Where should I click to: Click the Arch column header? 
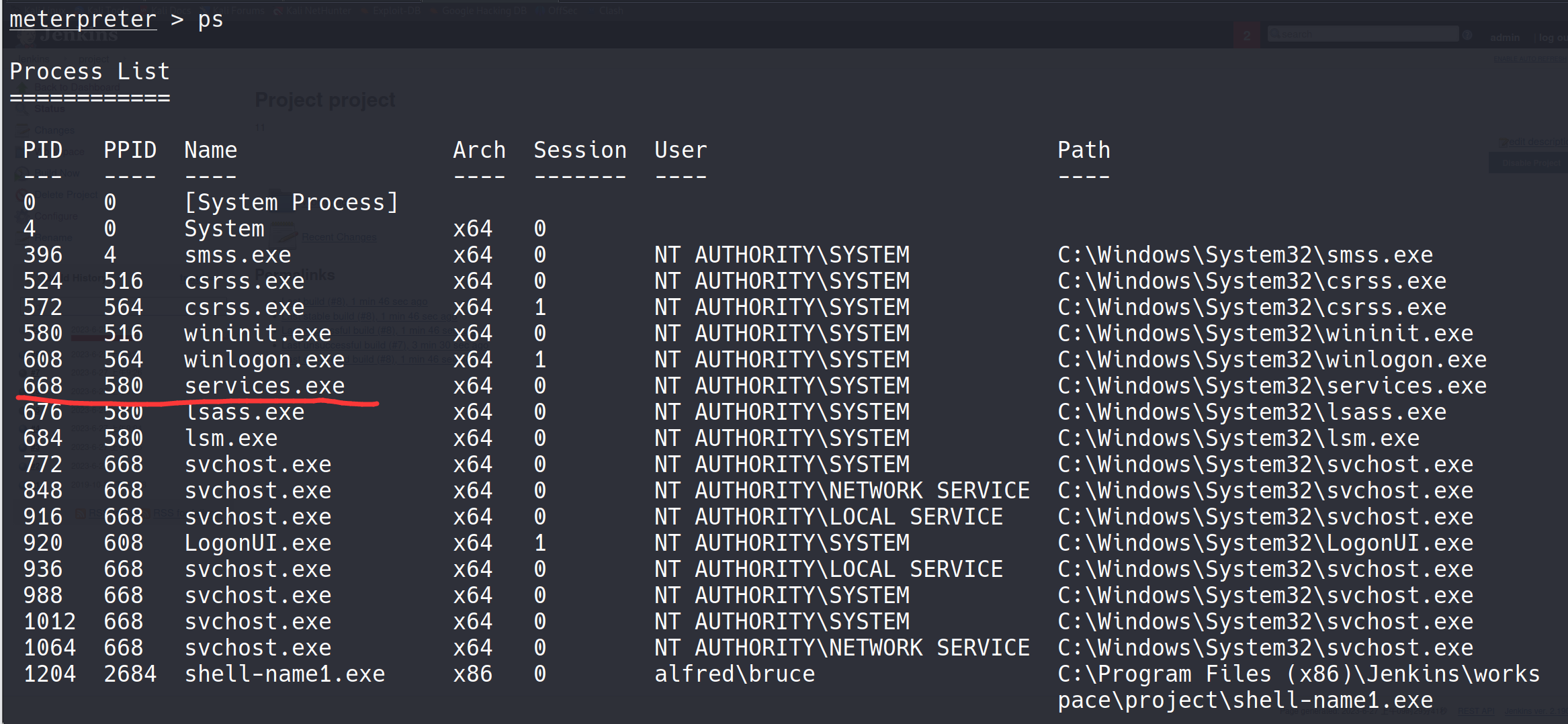click(x=479, y=150)
